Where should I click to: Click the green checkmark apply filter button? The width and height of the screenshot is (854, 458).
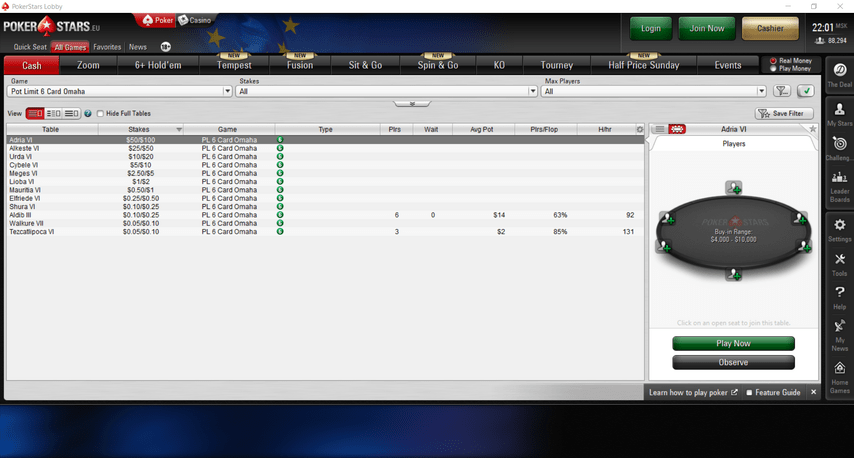[806, 91]
